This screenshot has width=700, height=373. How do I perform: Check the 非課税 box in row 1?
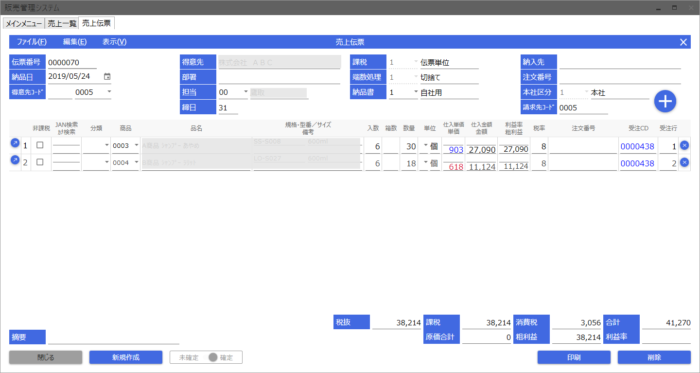(40, 145)
